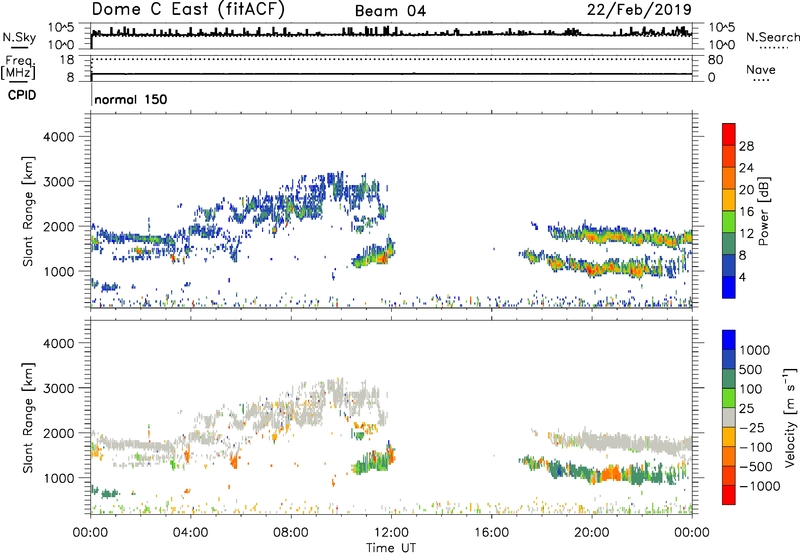Click the 'CPID' row label
Image resolution: width=800 pixels, height=554 pixels.
(22, 95)
